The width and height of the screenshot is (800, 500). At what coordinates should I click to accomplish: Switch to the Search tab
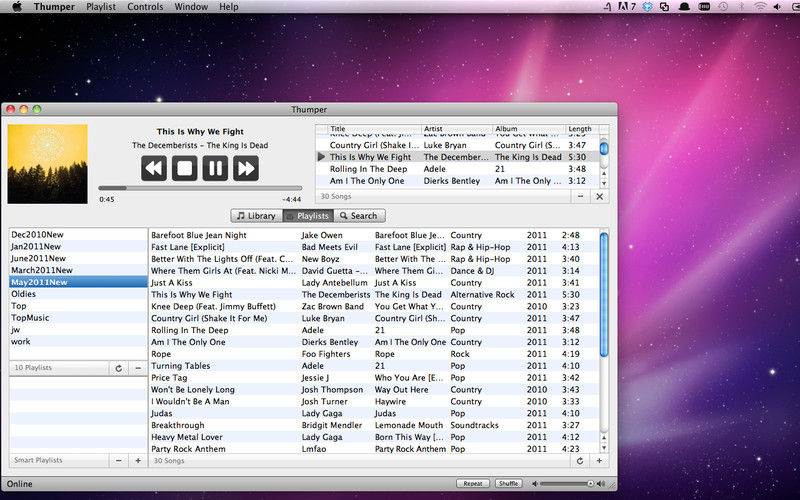359,216
